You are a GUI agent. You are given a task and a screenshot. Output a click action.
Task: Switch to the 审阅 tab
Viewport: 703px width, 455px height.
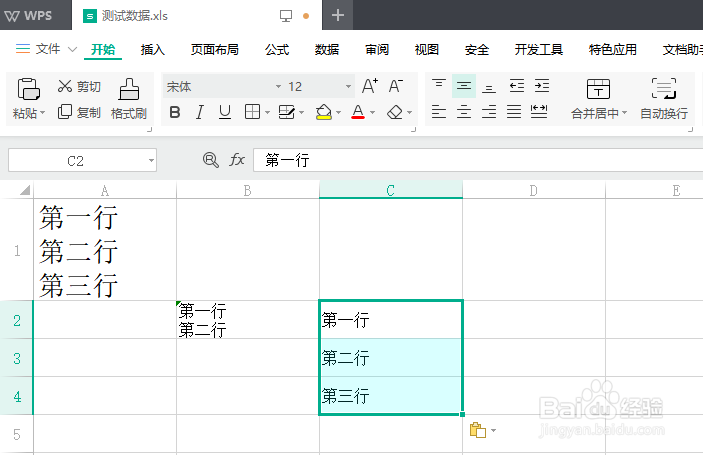(377, 49)
